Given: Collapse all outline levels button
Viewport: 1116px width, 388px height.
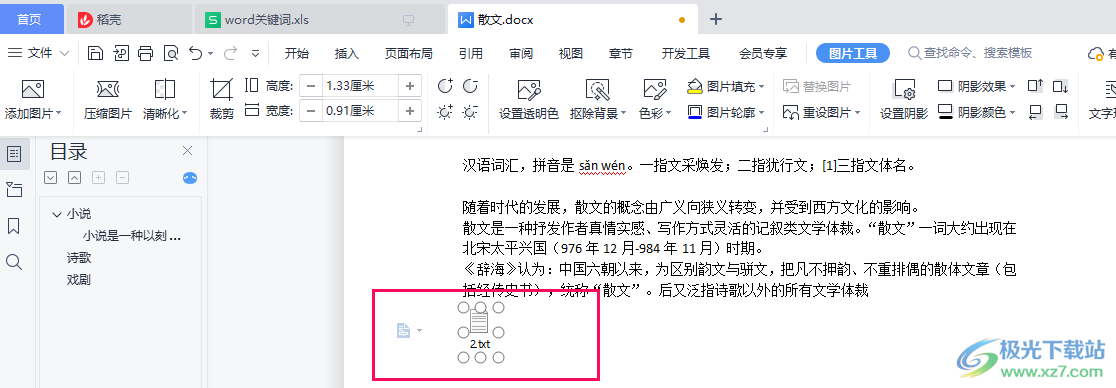Looking at the screenshot, I should pyautogui.click(x=75, y=177).
